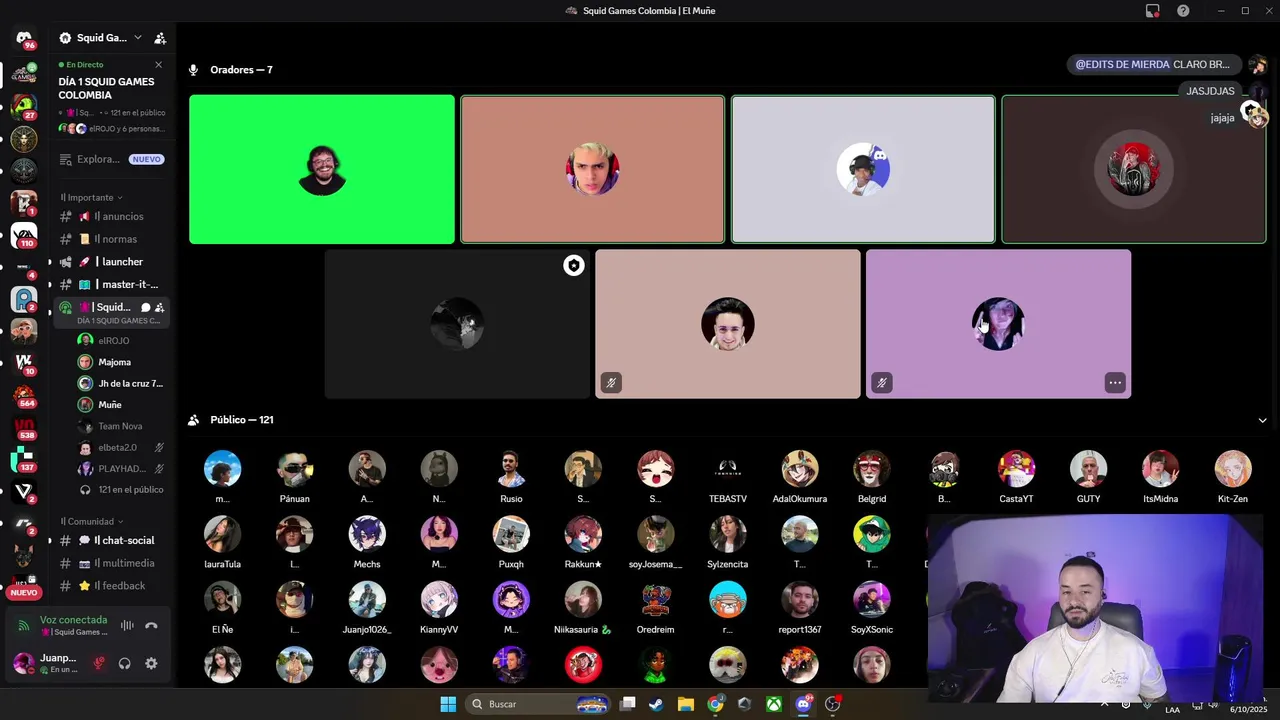Open audience member Mechs avatar
This screenshot has width=1280, height=720.
[x=367, y=535]
